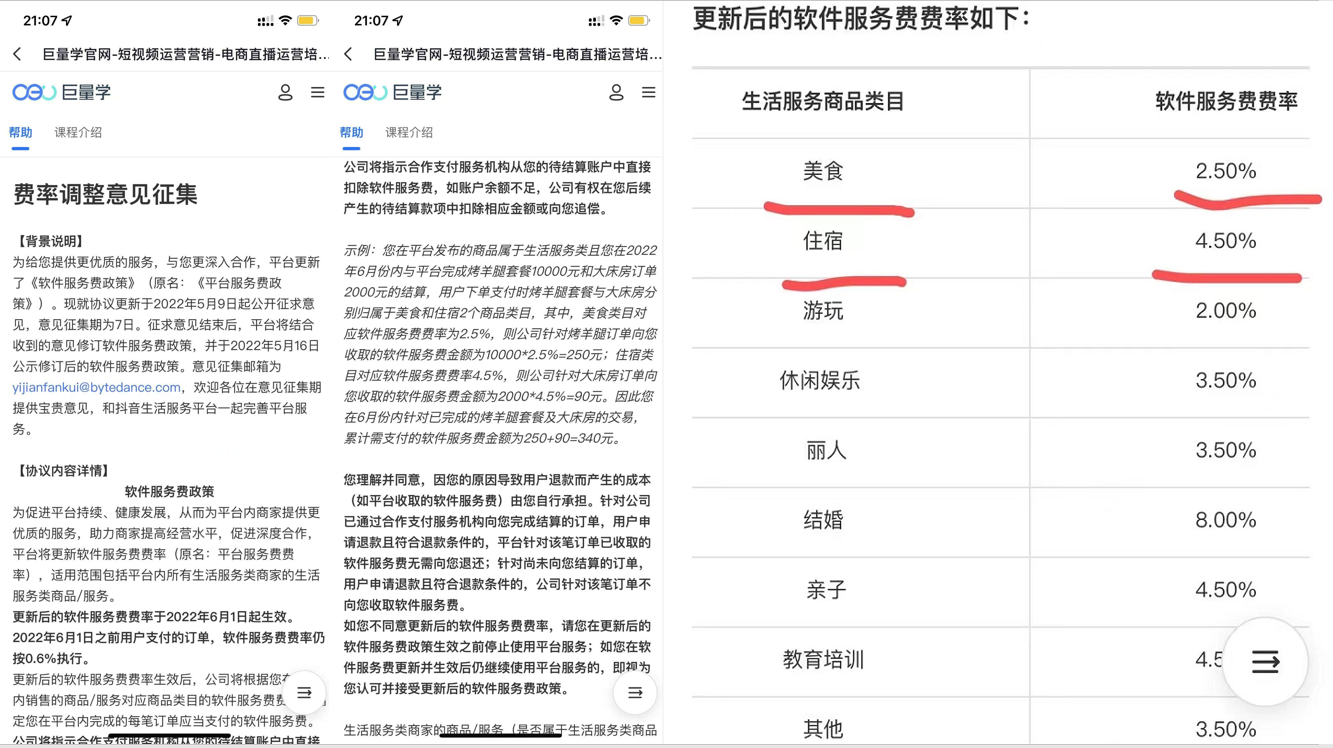Tap back arrow in middle phone screen
Viewport: 1333px width, 748px height.
pos(348,54)
